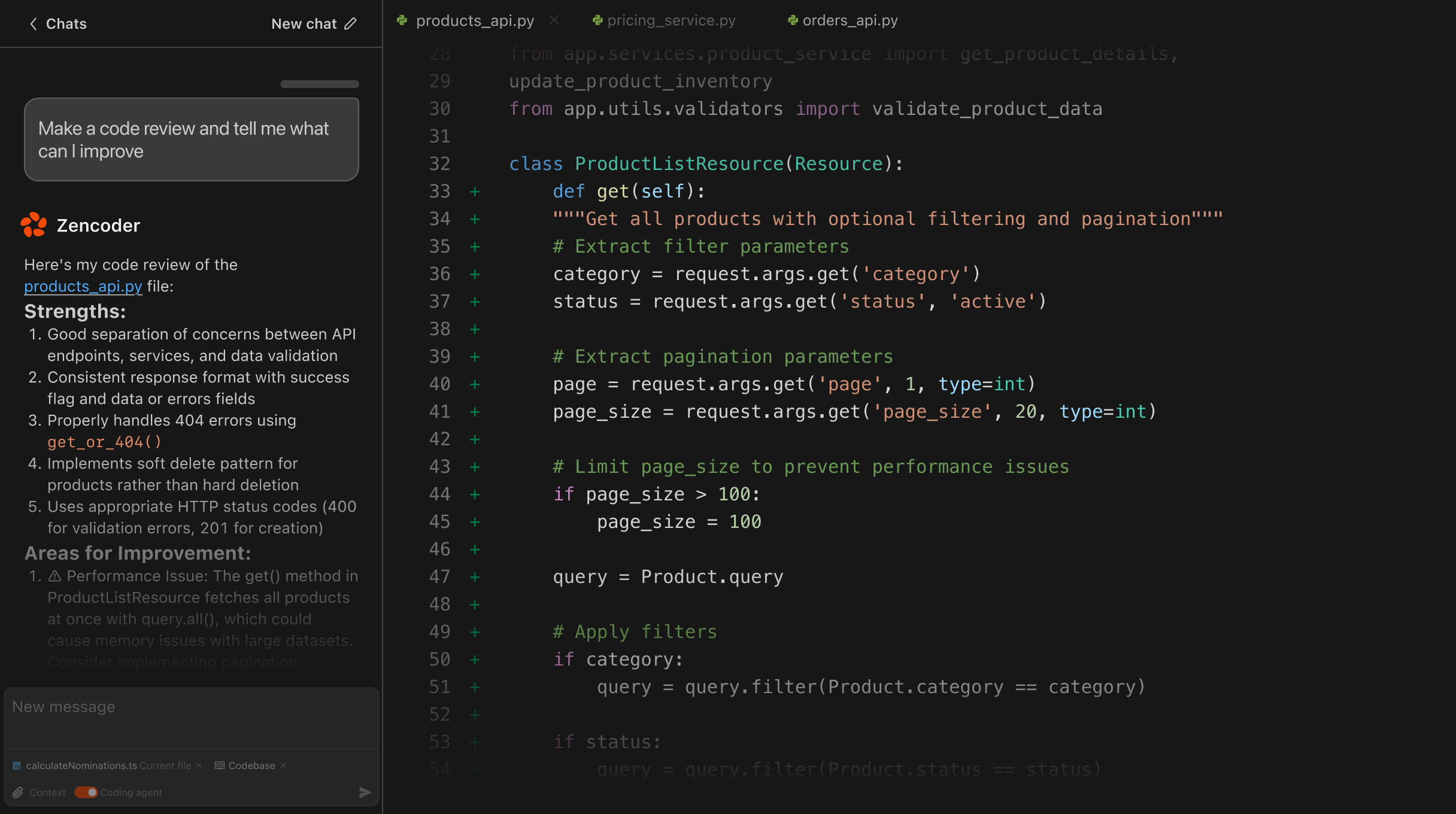Send the message using the arrow icon
This screenshot has height=814, width=1456.
coord(365,792)
